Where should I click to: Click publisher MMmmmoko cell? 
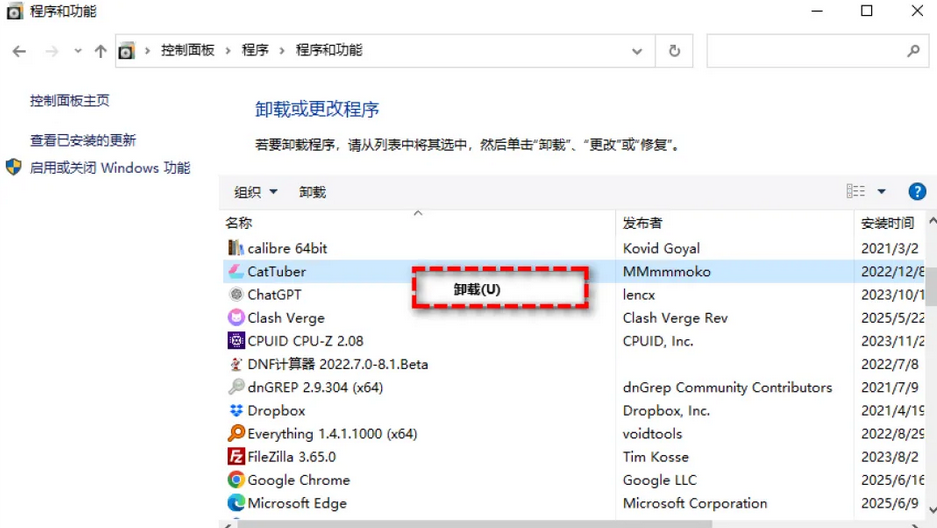coord(666,271)
